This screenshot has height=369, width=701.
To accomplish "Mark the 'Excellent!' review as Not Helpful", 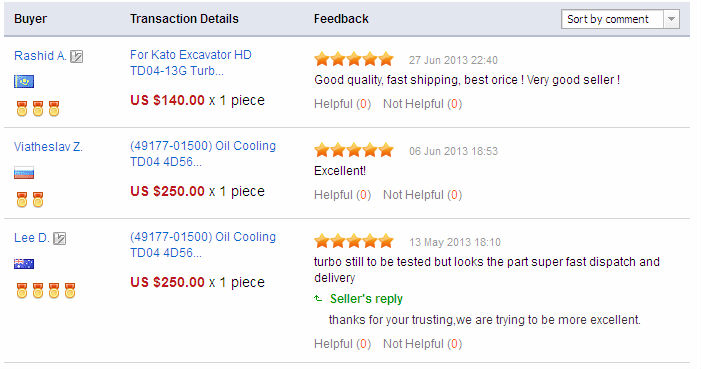I will (422, 195).
